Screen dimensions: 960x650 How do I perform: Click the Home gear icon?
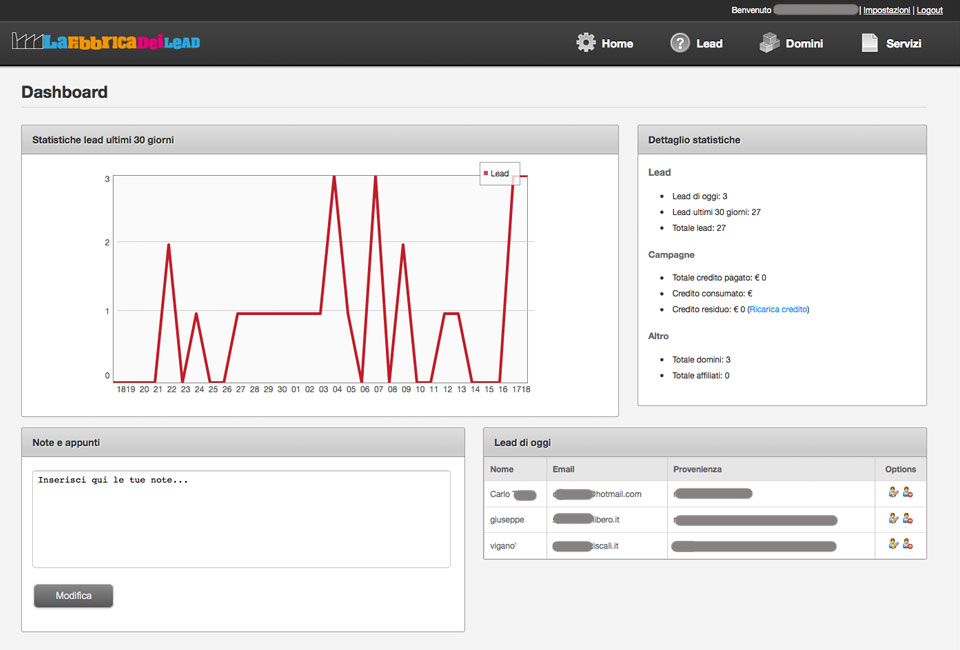586,43
